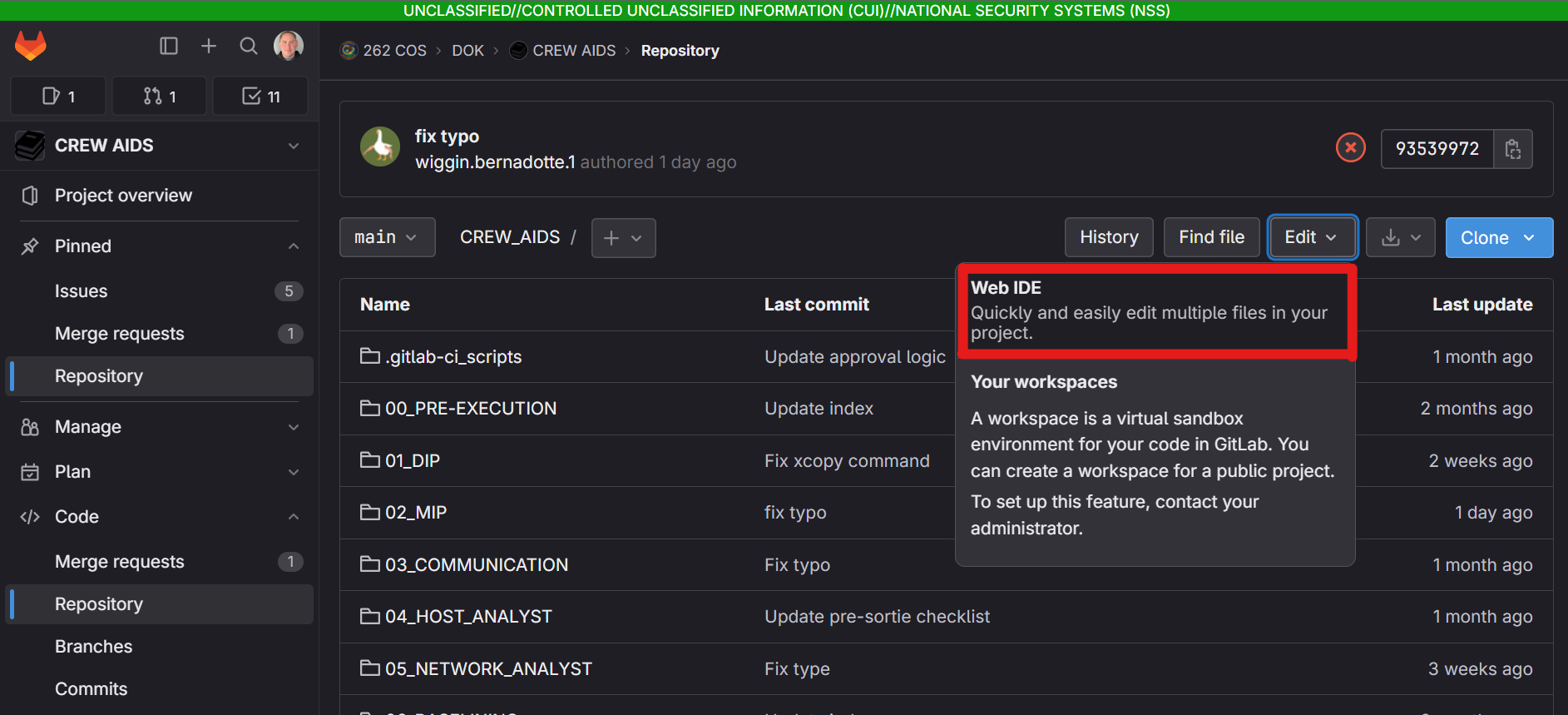Click CREW_AIDS path link
Screen dimensions: 1568x715
510,237
